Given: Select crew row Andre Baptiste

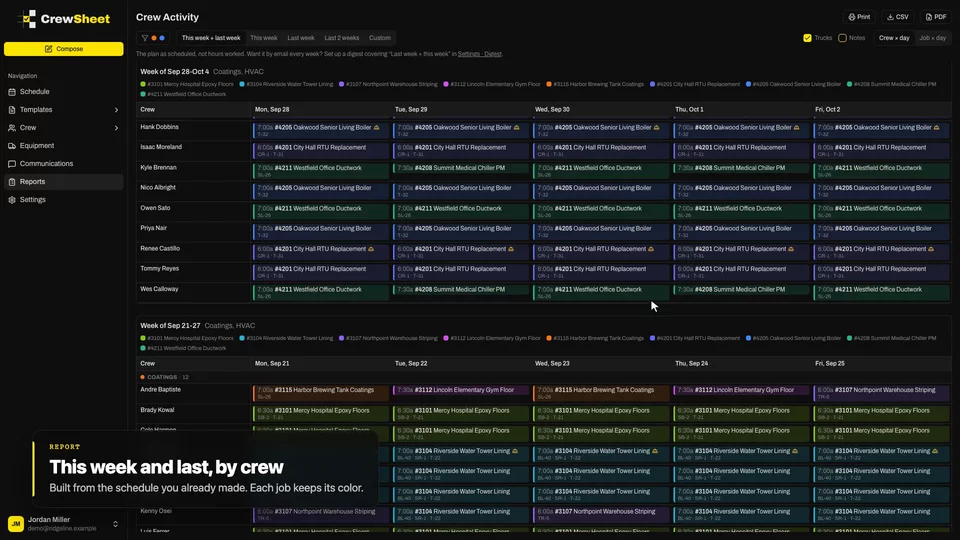Looking at the screenshot, I should coord(160,389).
